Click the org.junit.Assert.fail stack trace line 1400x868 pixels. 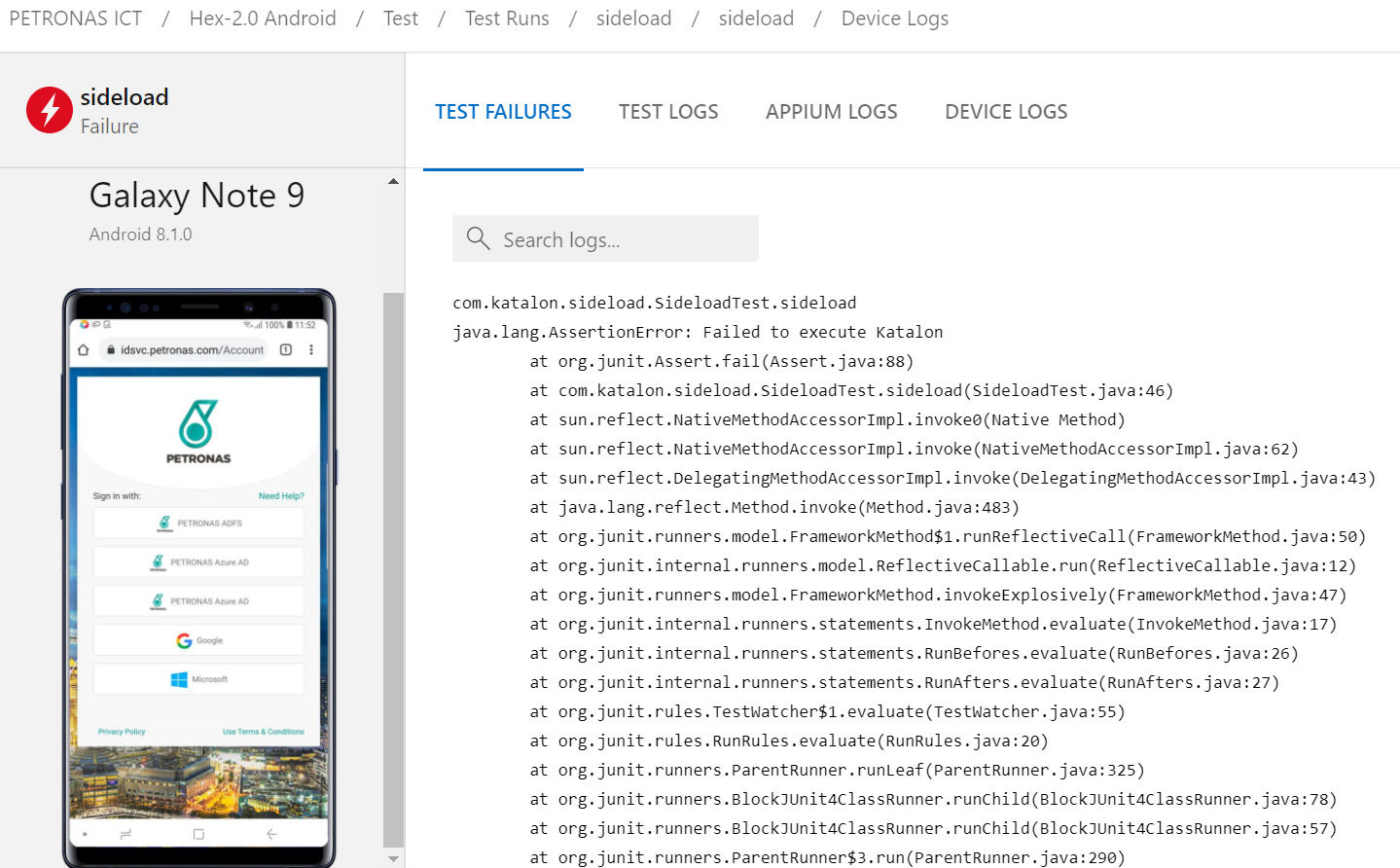[722, 361]
